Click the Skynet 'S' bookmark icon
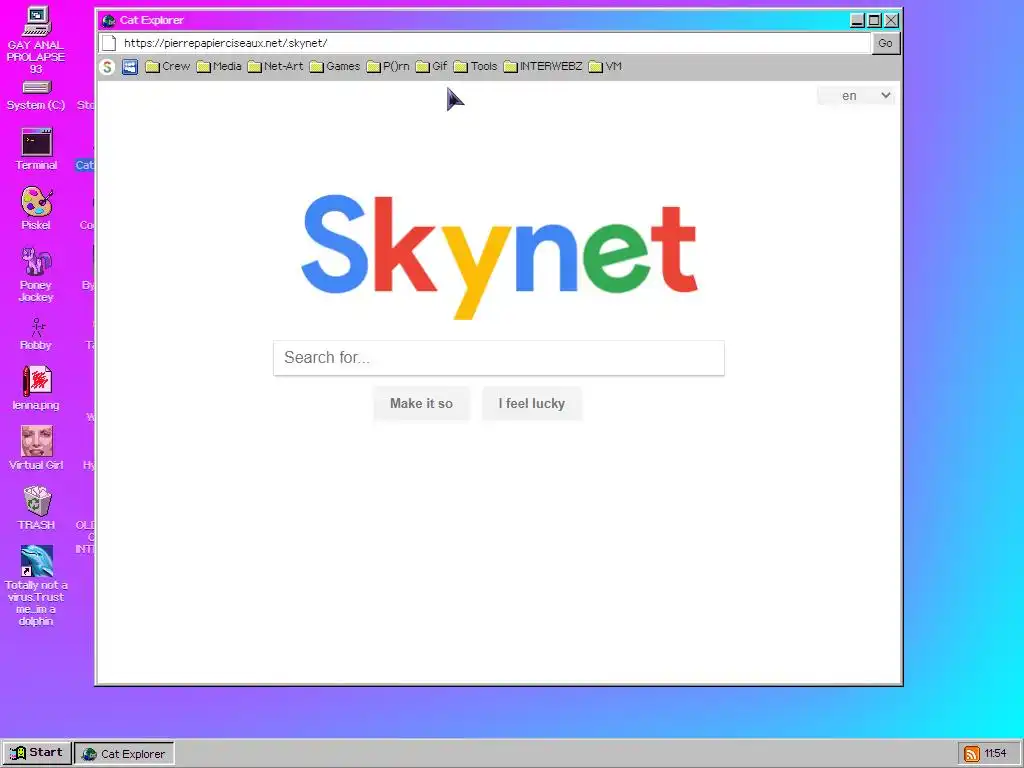The width and height of the screenshot is (1024, 768). pos(107,67)
